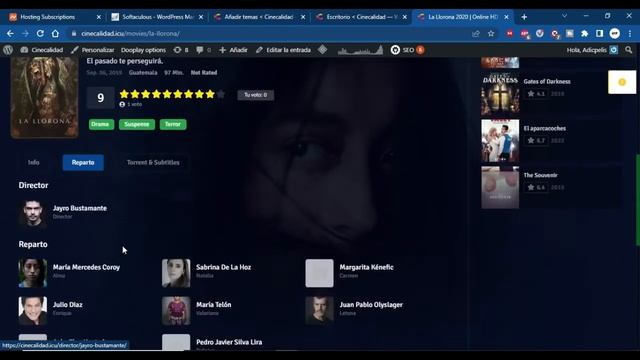Open the browser home page
This screenshot has width=640, height=360.
(55, 33)
